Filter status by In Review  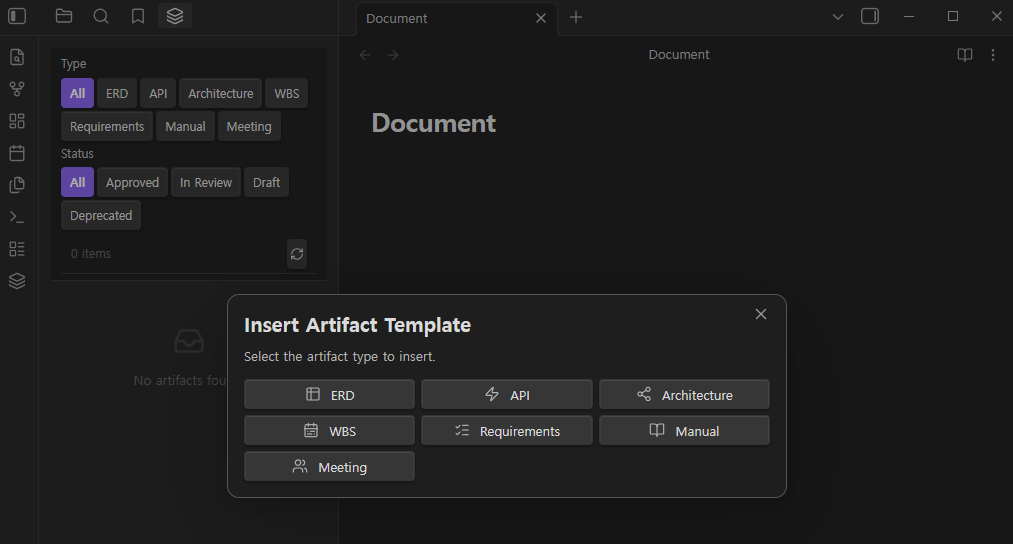(206, 182)
